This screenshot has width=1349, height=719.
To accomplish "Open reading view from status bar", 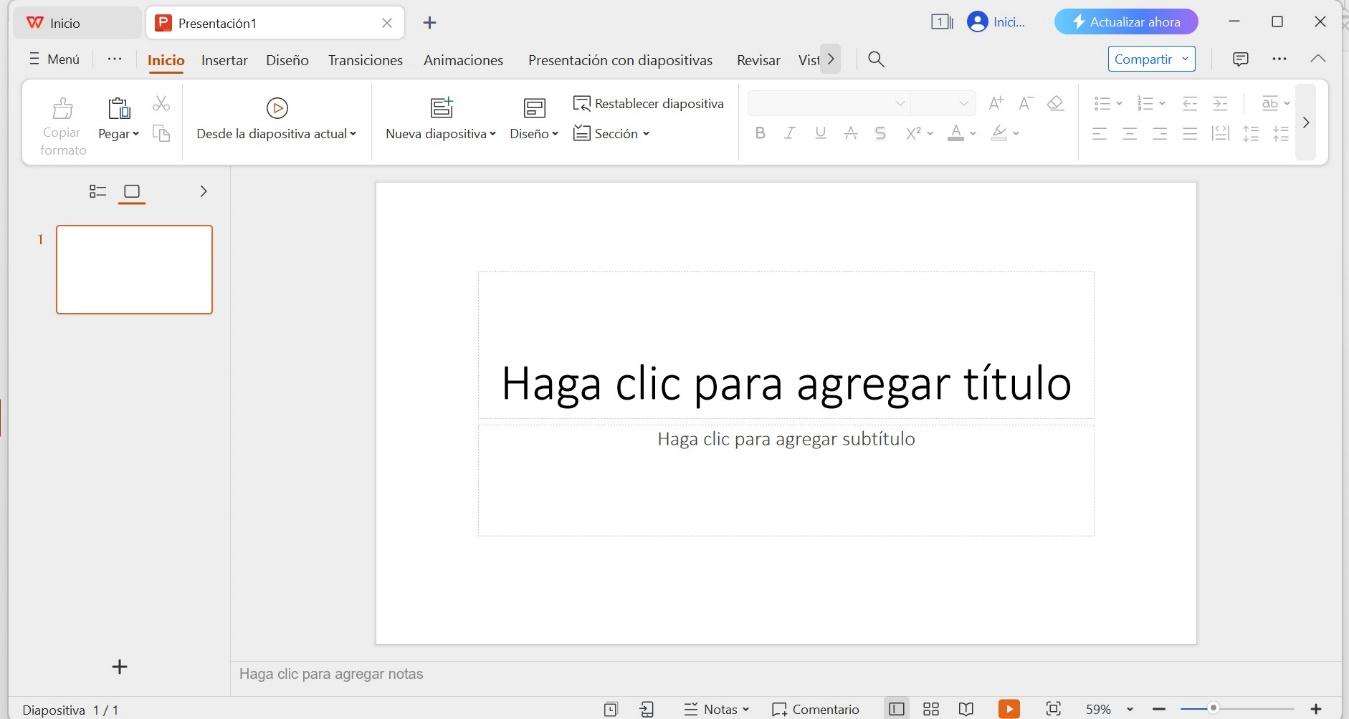I will click(964, 708).
